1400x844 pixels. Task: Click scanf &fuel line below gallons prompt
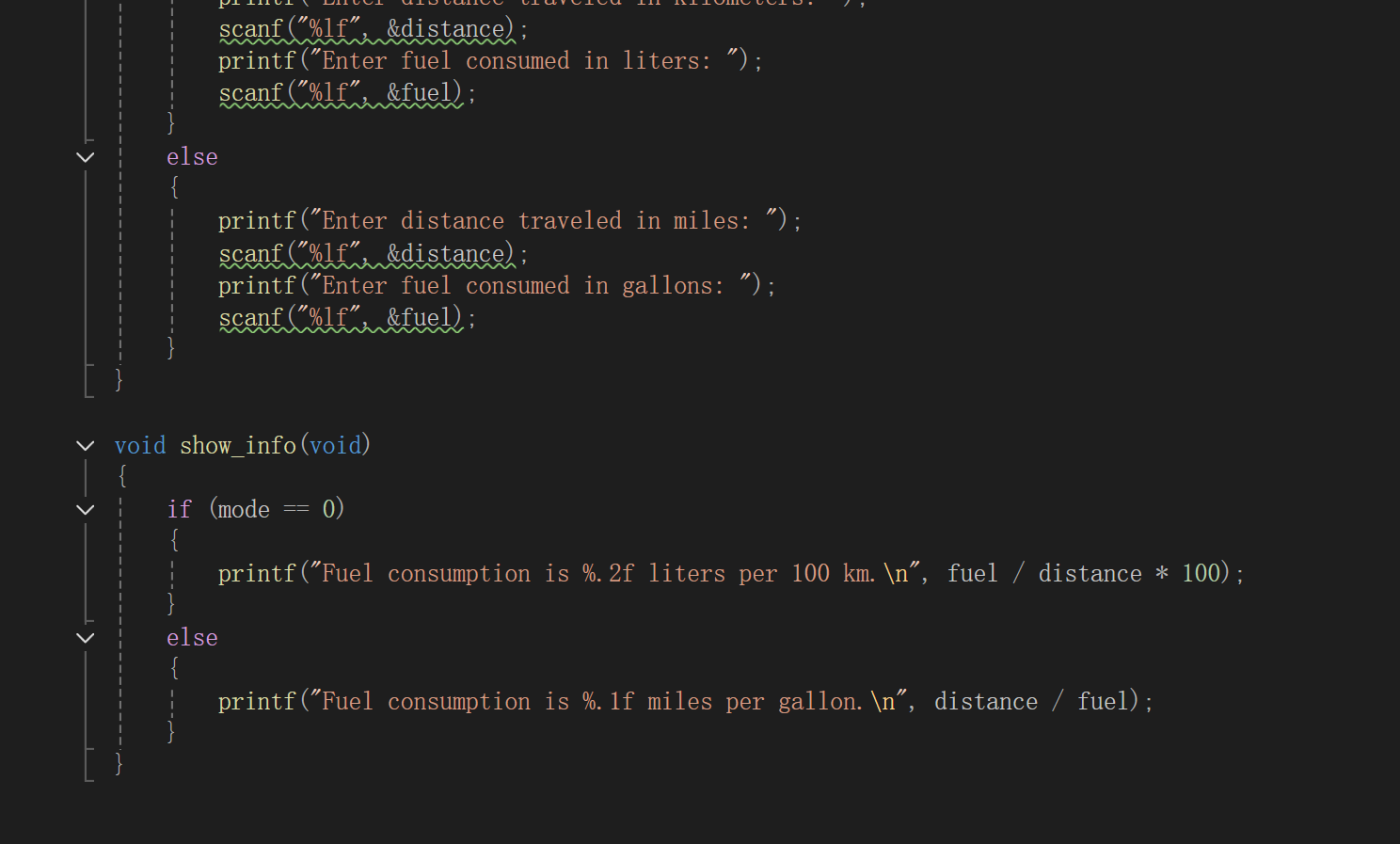347,318
